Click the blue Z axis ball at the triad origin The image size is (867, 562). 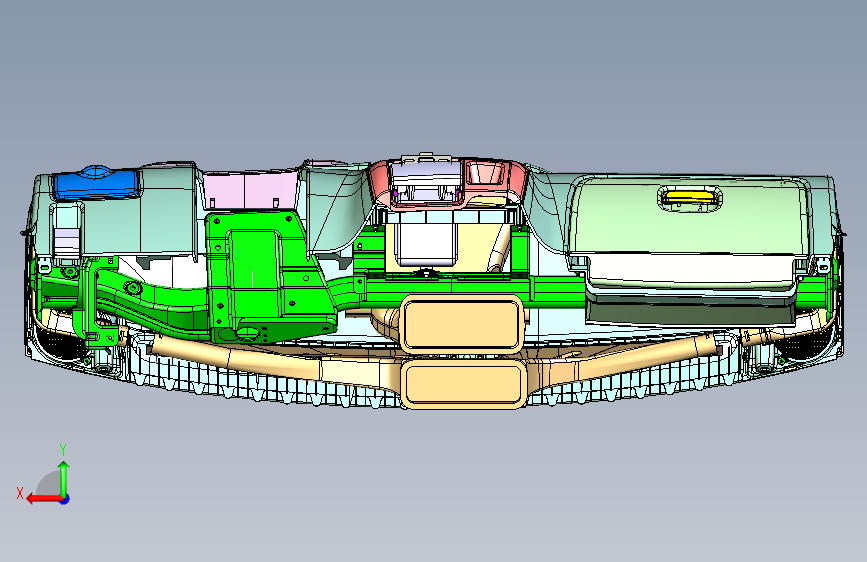pos(65,499)
